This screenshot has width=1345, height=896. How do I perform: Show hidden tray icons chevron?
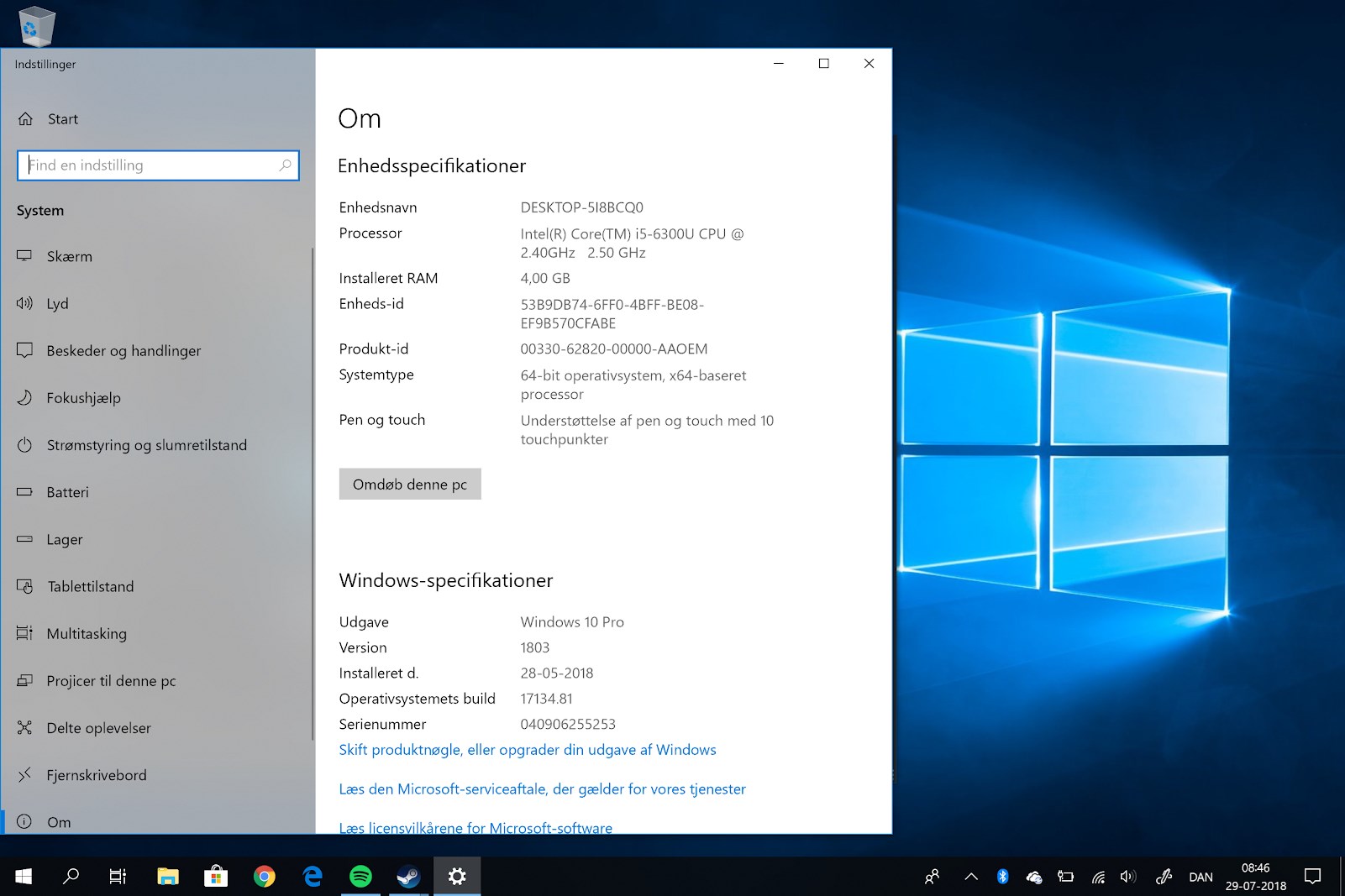tap(971, 877)
